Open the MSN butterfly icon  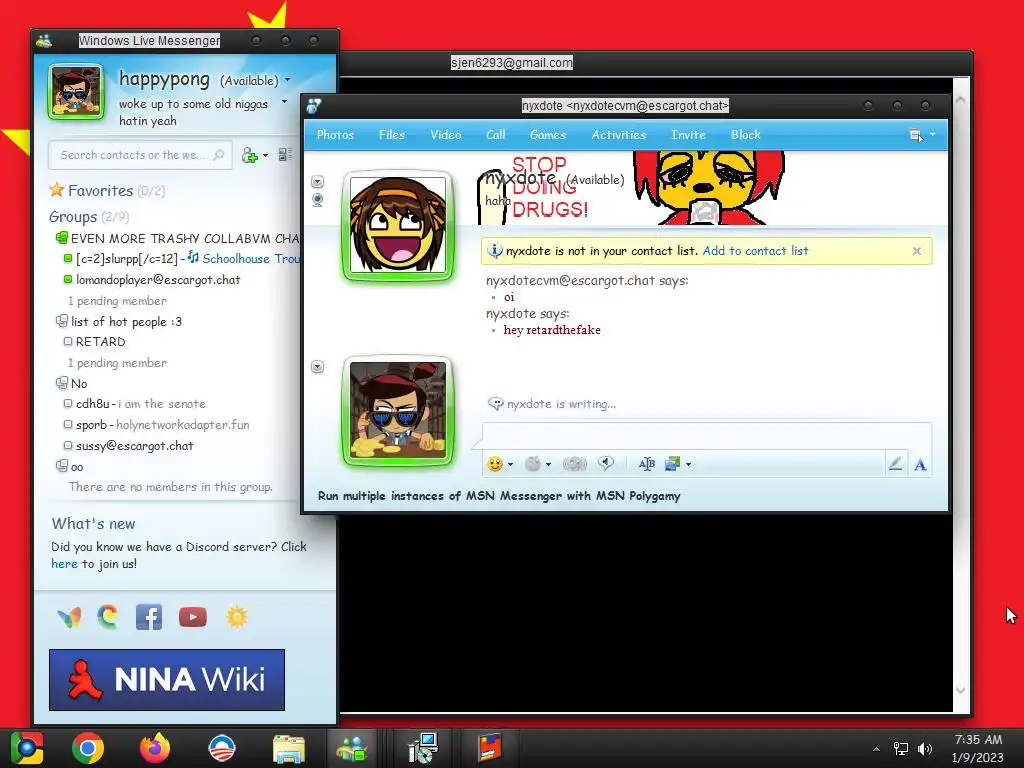pos(69,617)
